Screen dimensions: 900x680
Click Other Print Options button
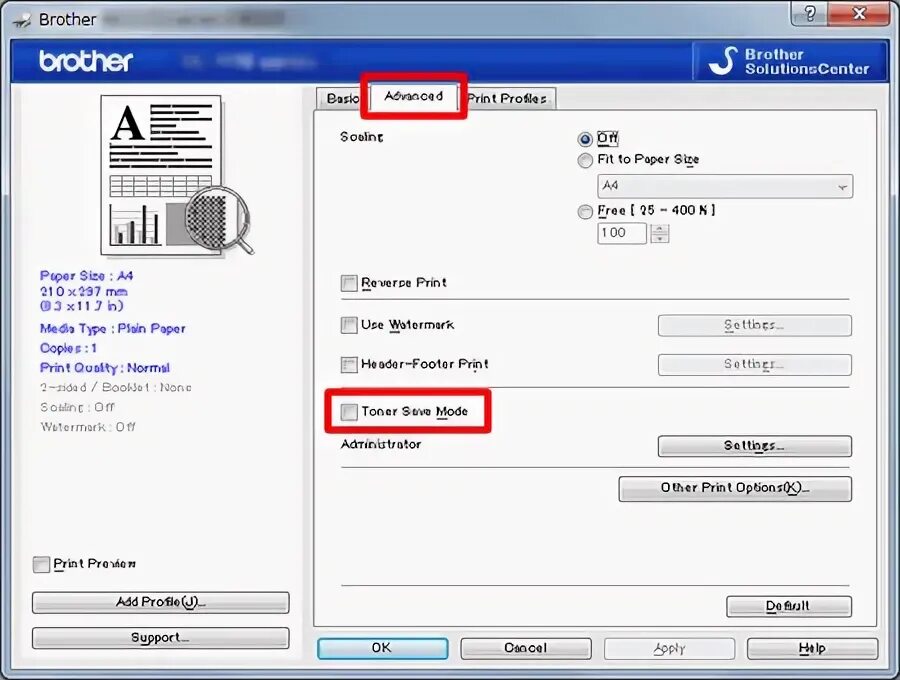[x=735, y=488]
